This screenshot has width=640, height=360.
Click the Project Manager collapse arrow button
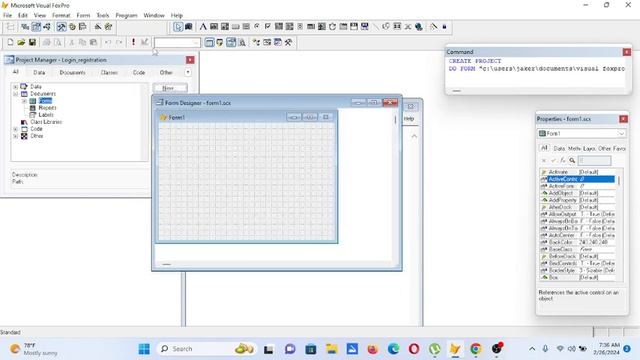click(x=188, y=72)
